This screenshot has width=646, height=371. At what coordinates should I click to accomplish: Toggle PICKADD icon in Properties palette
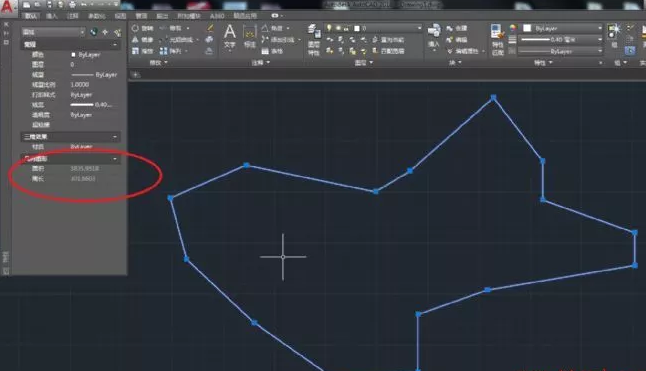pos(94,32)
